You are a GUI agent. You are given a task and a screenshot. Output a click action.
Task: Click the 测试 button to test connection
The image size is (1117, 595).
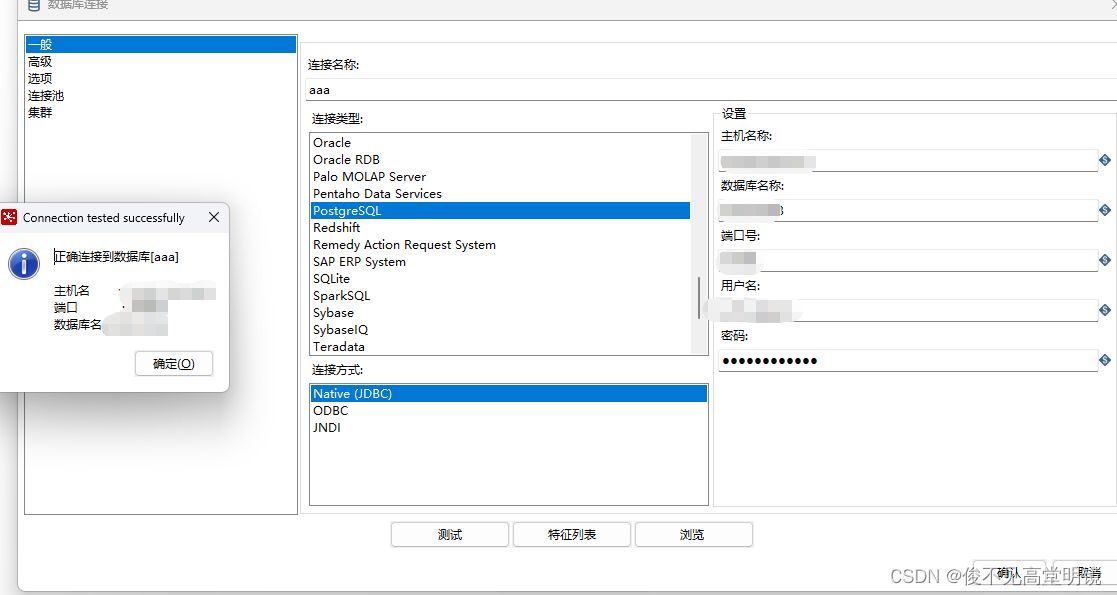tap(449, 534)
